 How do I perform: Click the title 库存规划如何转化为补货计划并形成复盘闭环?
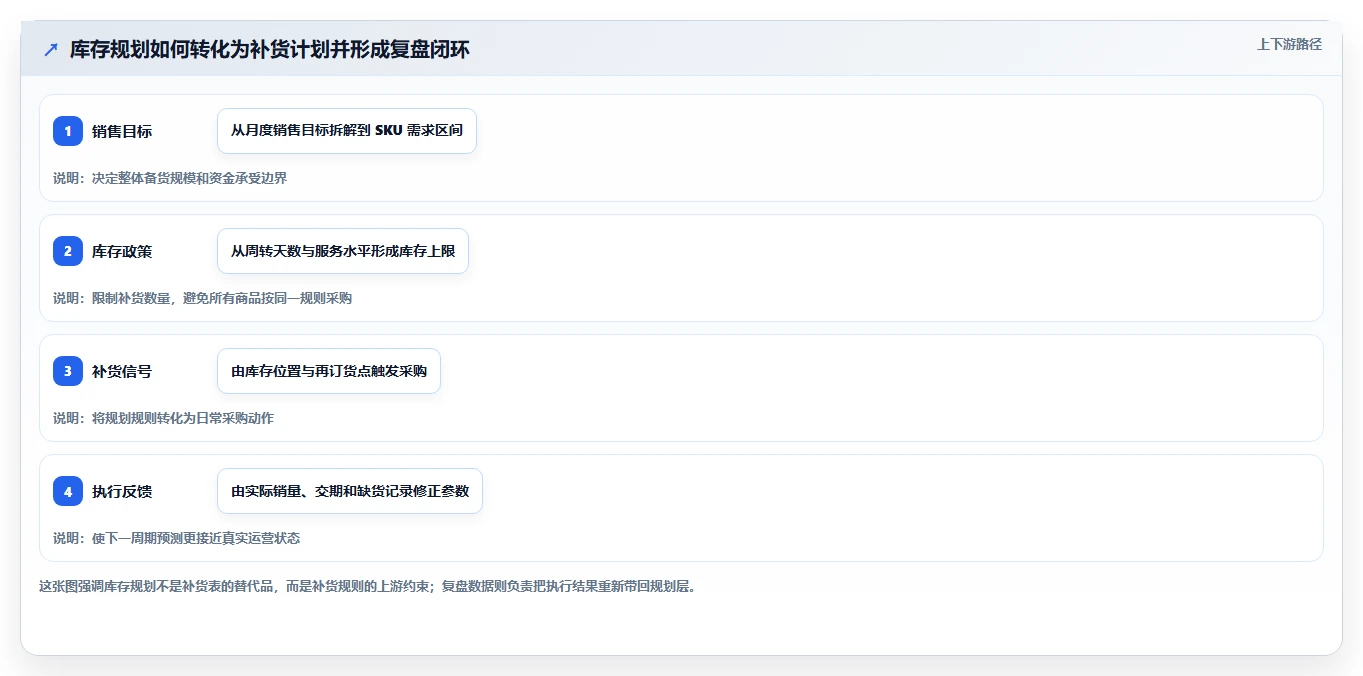click(x=270, y=50)
